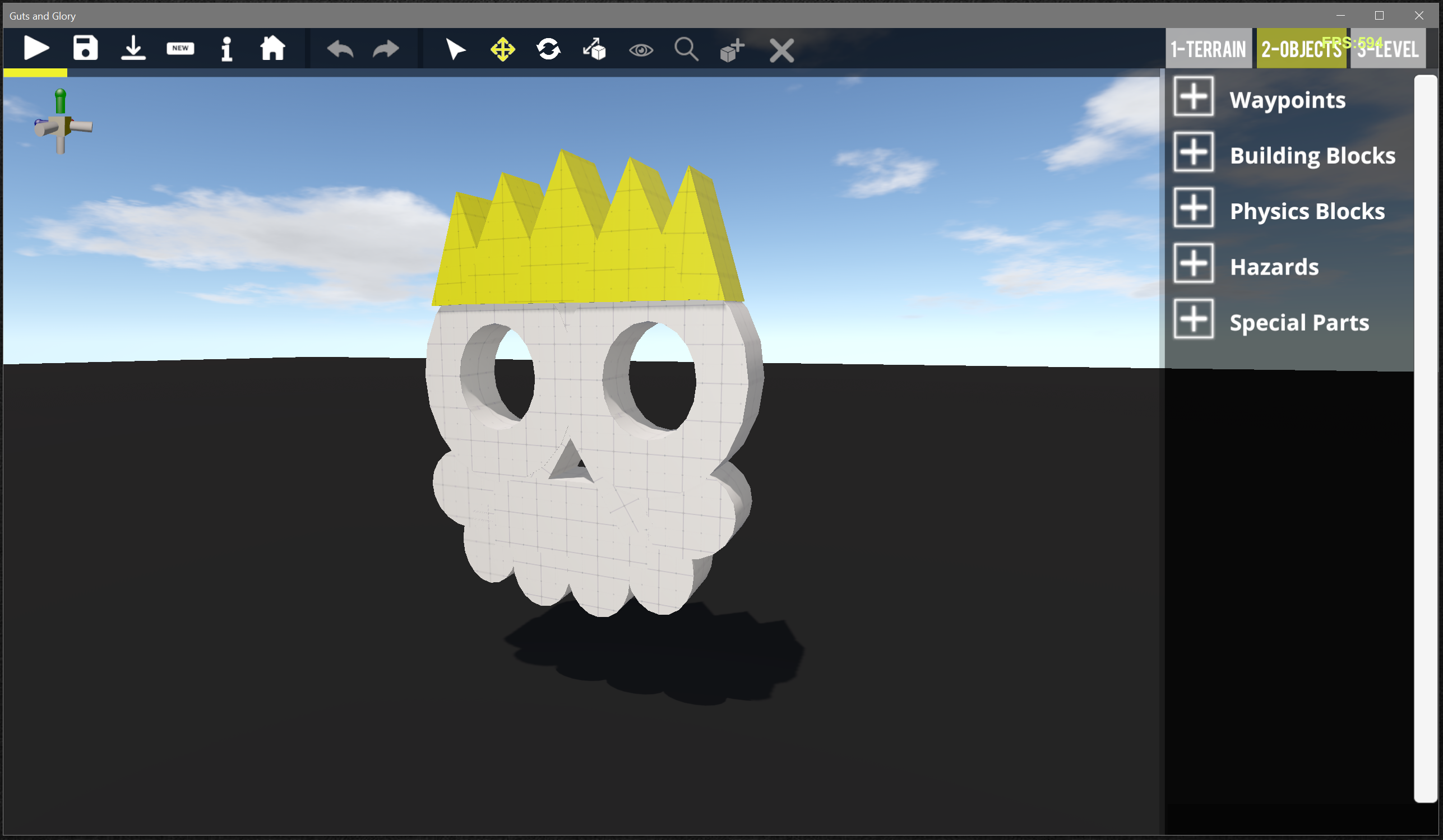Click the magnifying glass search icon

(687, 49)
